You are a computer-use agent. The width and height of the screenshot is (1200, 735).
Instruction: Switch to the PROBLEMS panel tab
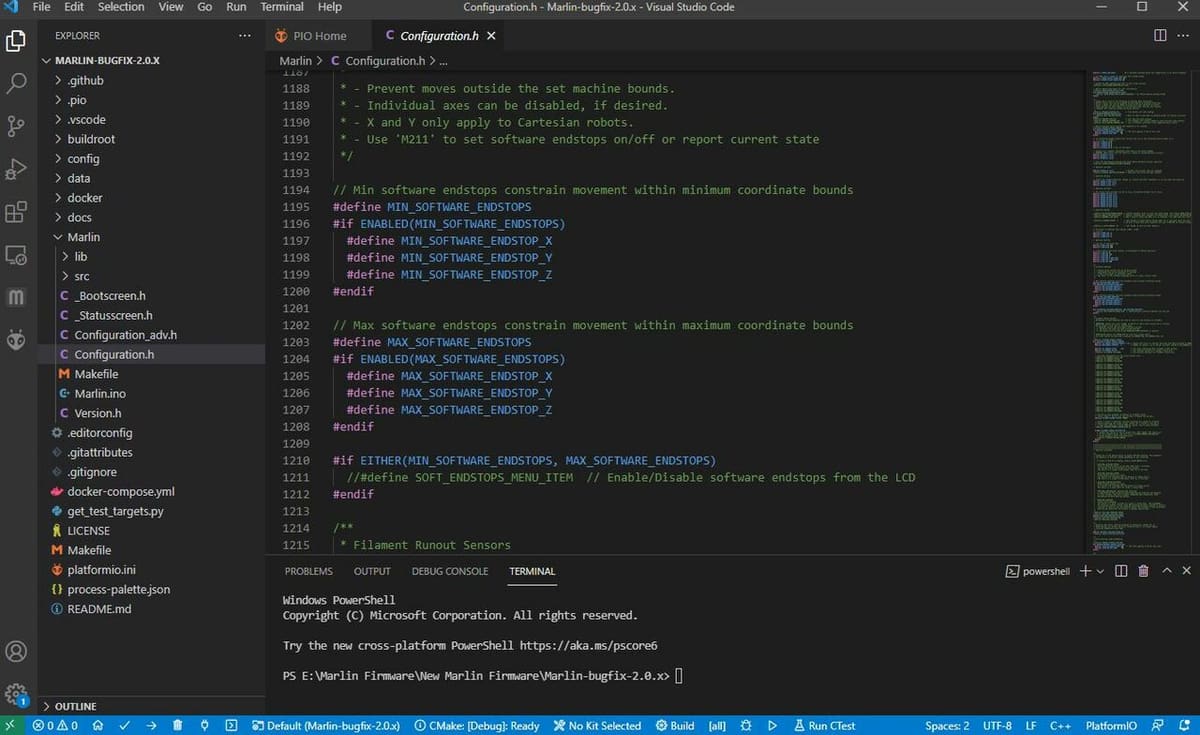click(308, 571)
